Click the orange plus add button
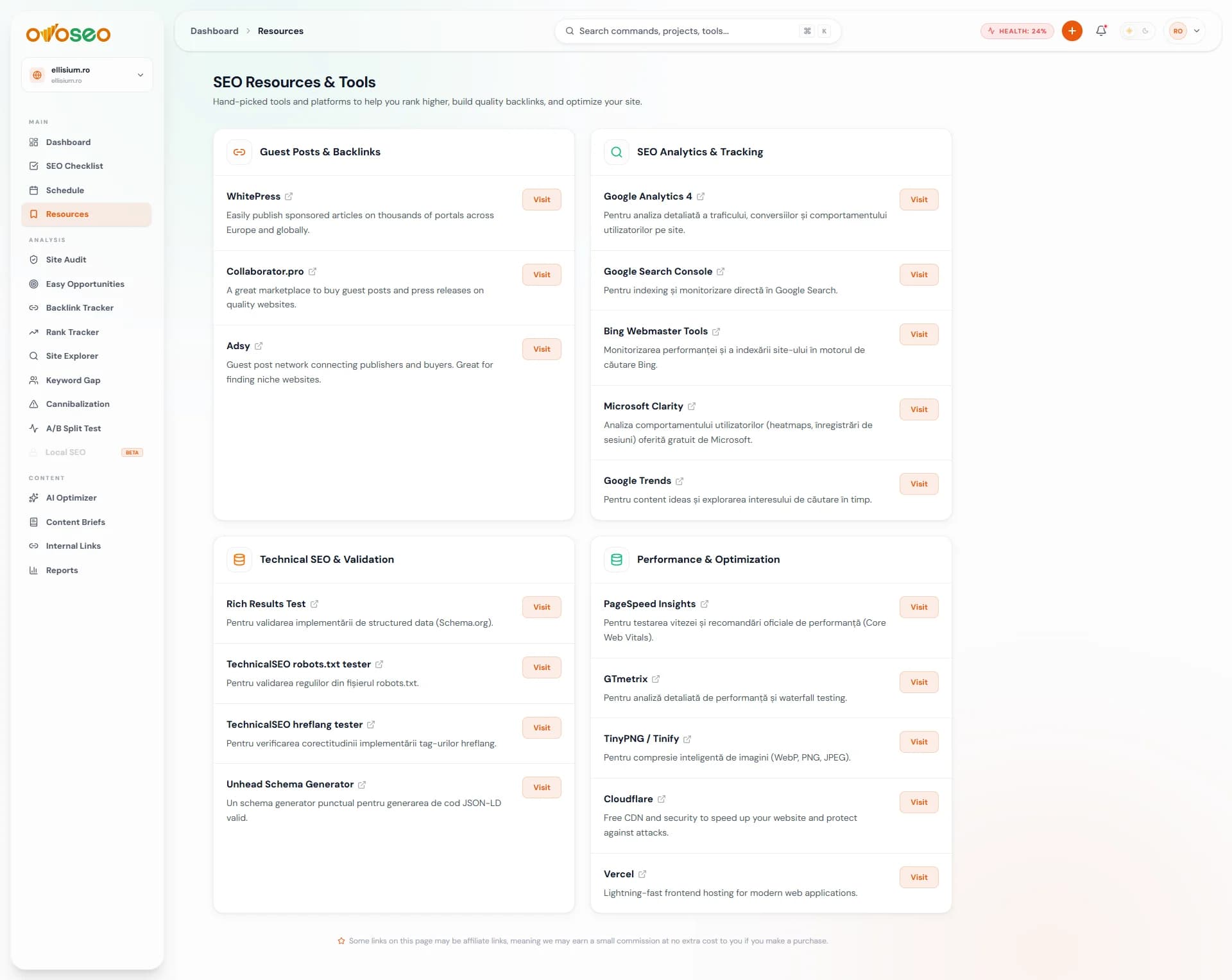 (1072, 31)
